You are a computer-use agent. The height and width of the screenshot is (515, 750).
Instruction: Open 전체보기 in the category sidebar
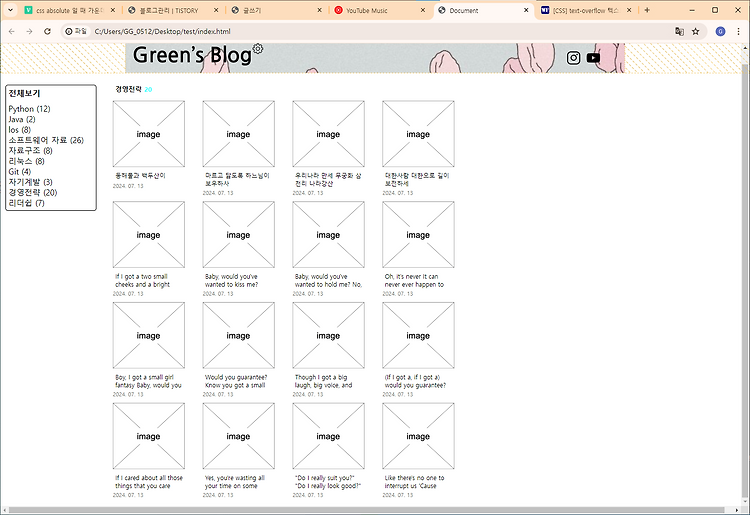[24, 93]
